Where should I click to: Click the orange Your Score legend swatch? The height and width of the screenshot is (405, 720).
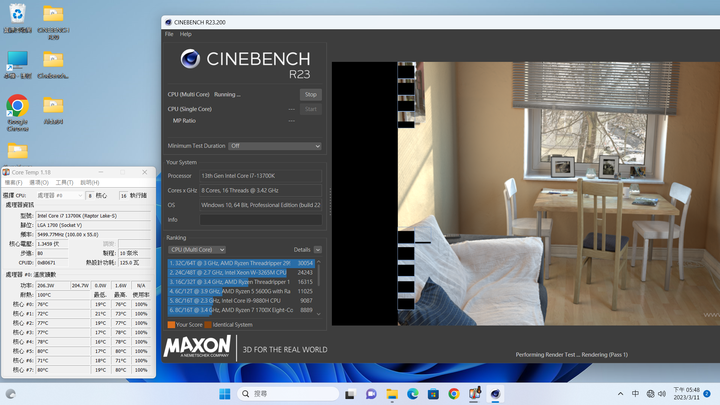click(171, 325)
